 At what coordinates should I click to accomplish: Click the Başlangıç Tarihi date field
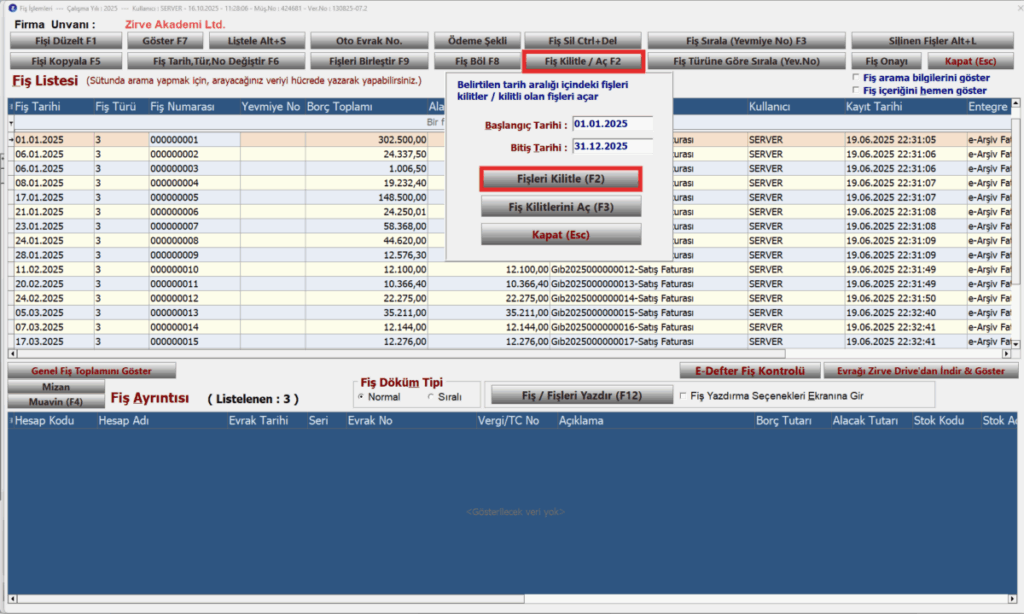click(x=613, y=124)
